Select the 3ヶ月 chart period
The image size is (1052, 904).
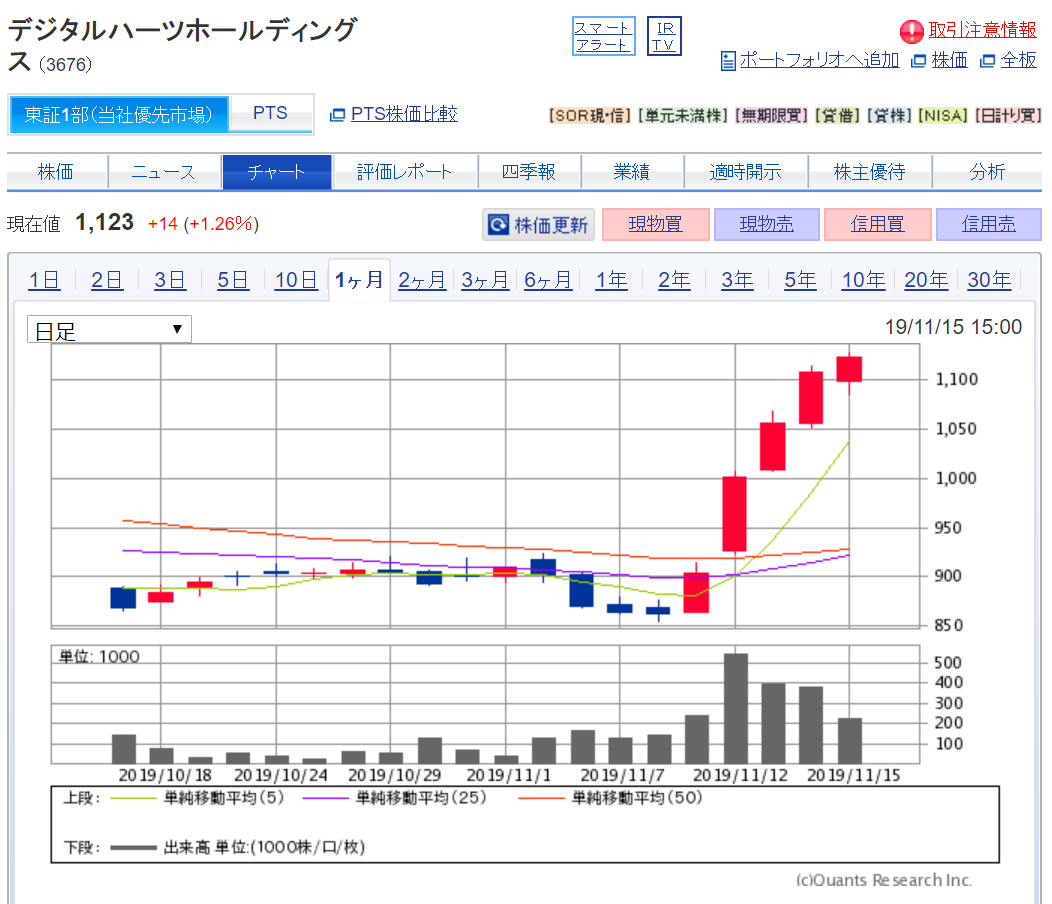pos(485,280)
